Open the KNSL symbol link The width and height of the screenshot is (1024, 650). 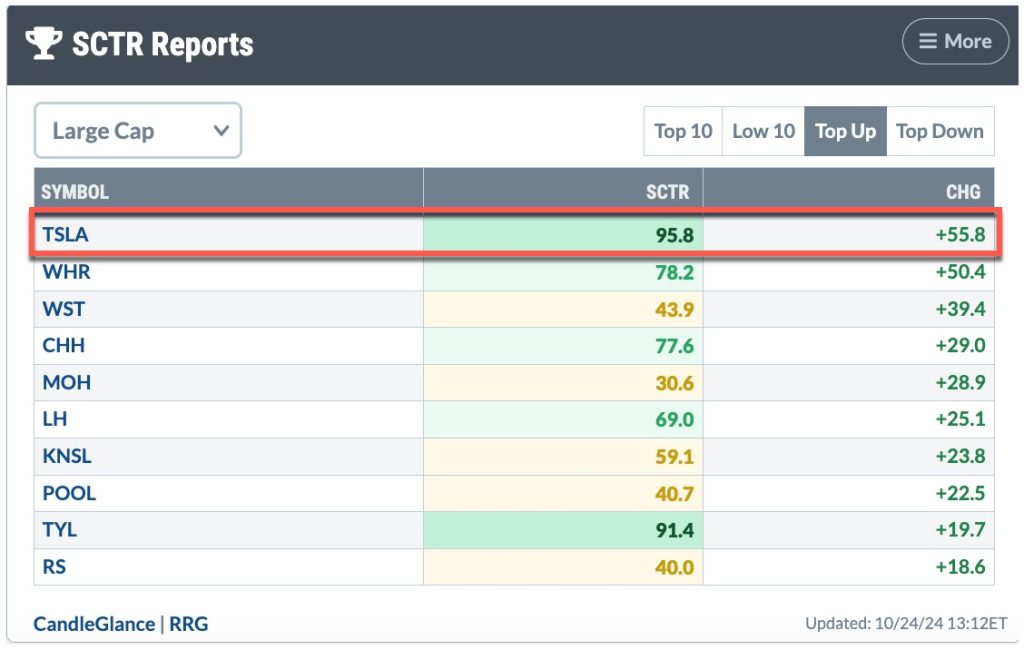(x=67, y=456)
